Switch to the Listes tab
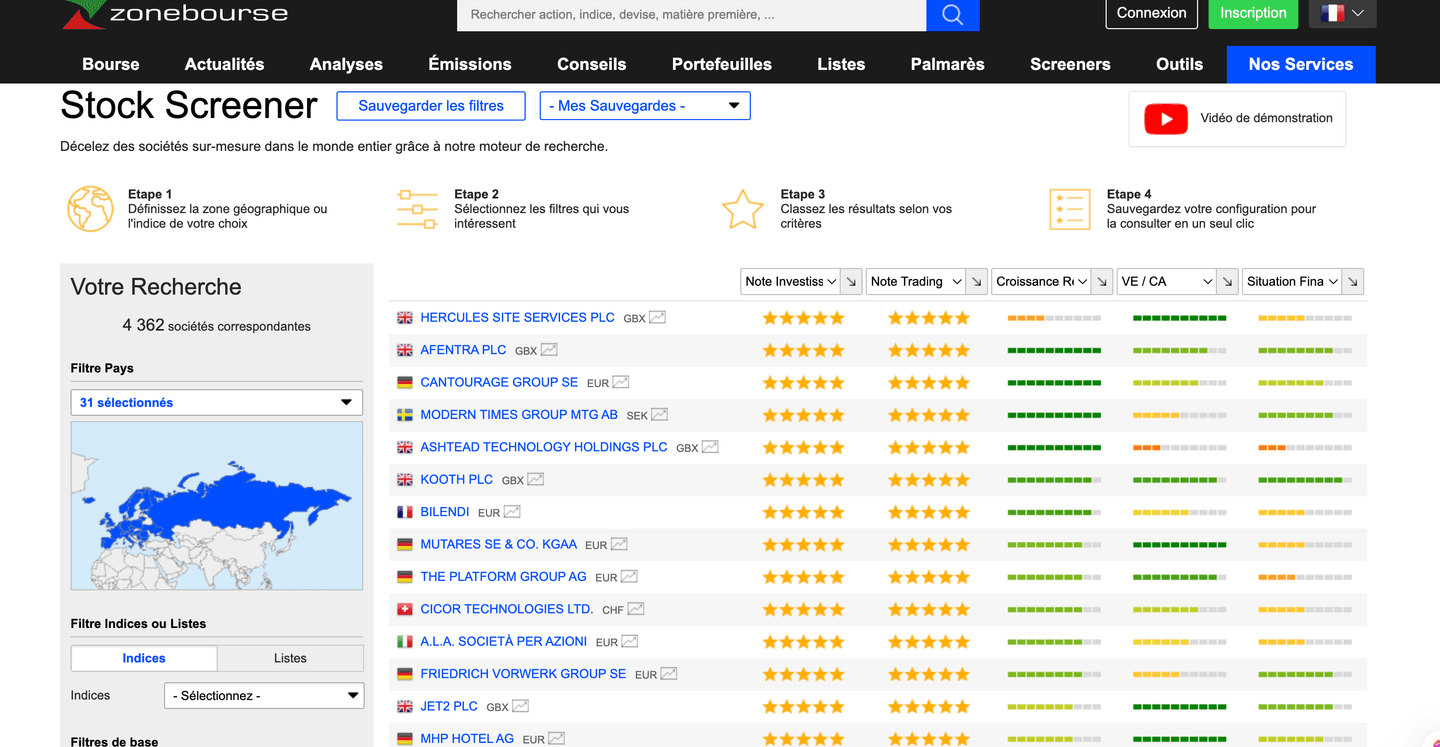Image resolution: width=1440 pixels, height=747 pixels. coord(289,658)
